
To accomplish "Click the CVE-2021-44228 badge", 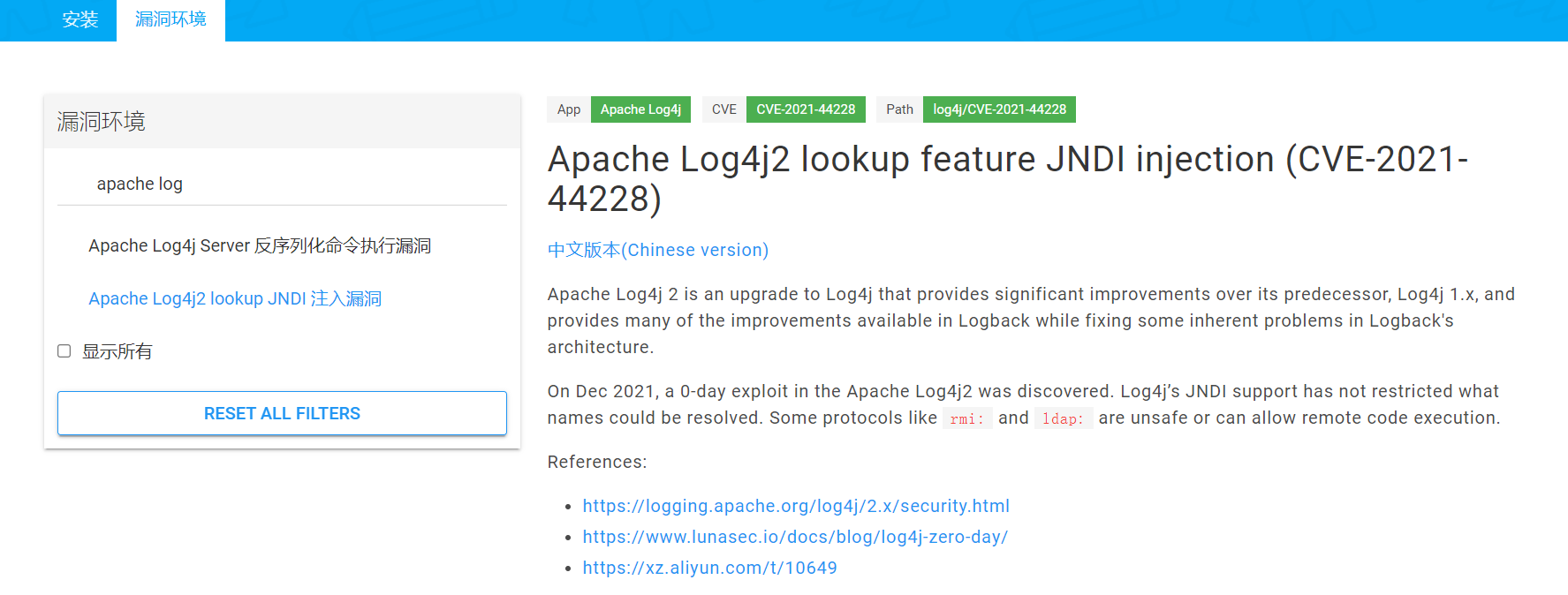I will pyautogui.click(x=806, y=109).
